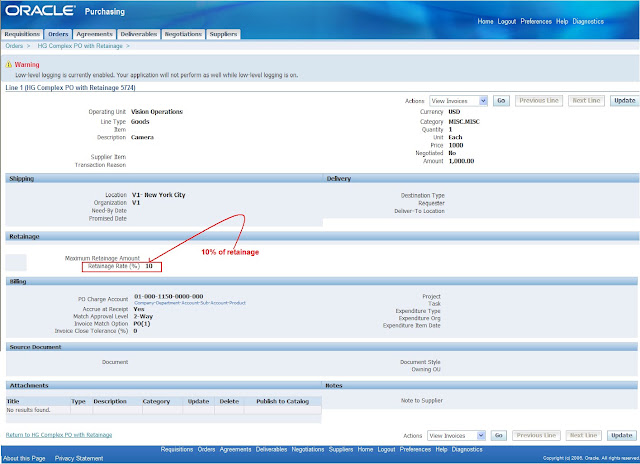This screenshot has width=640, height=464.
Task: Open the Suppliers tab
Action: pyautogui.click(x=223, y=34)
